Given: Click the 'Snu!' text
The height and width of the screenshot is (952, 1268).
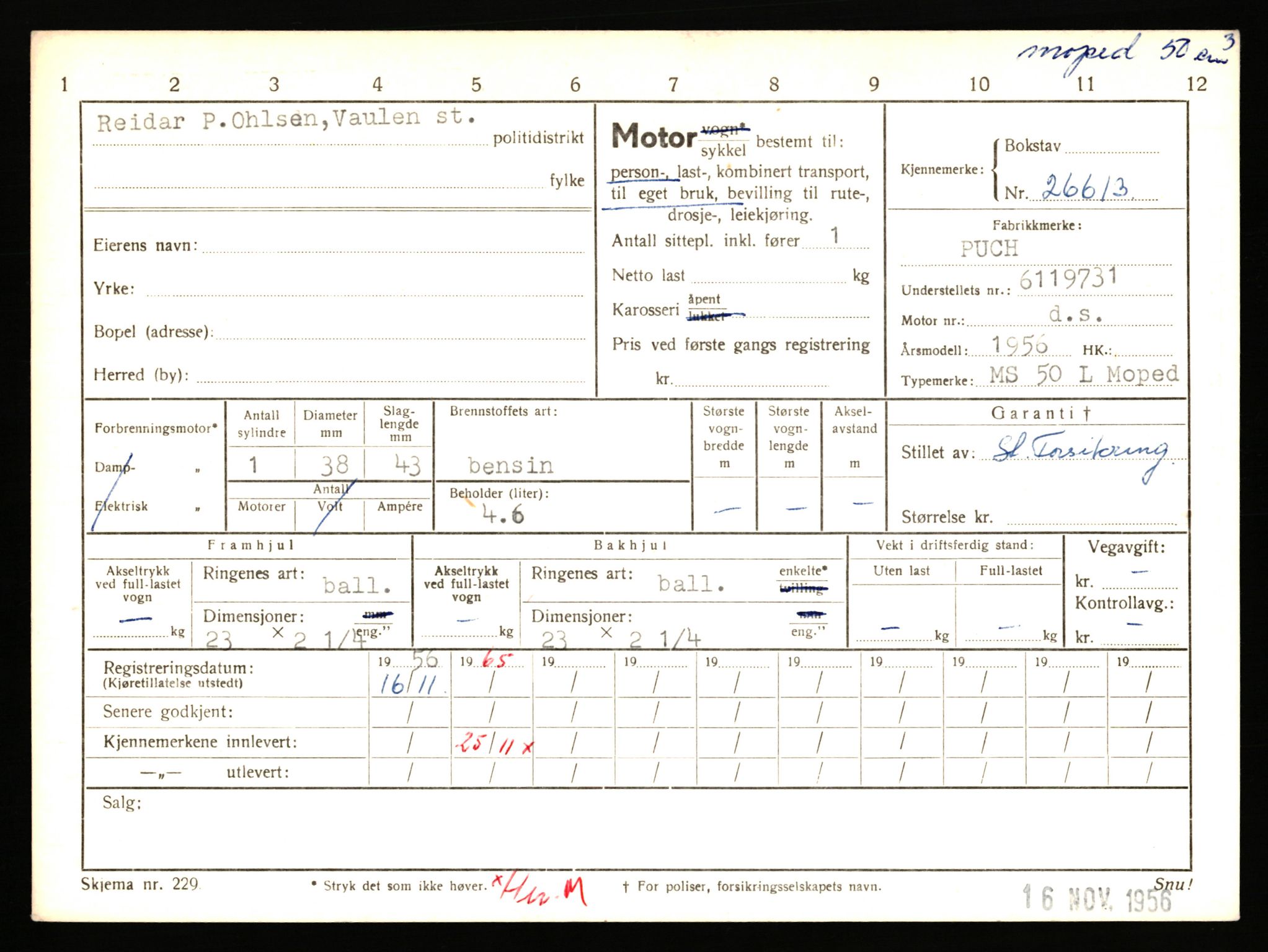Looking at the screenshot, I should click(1173, 884).
